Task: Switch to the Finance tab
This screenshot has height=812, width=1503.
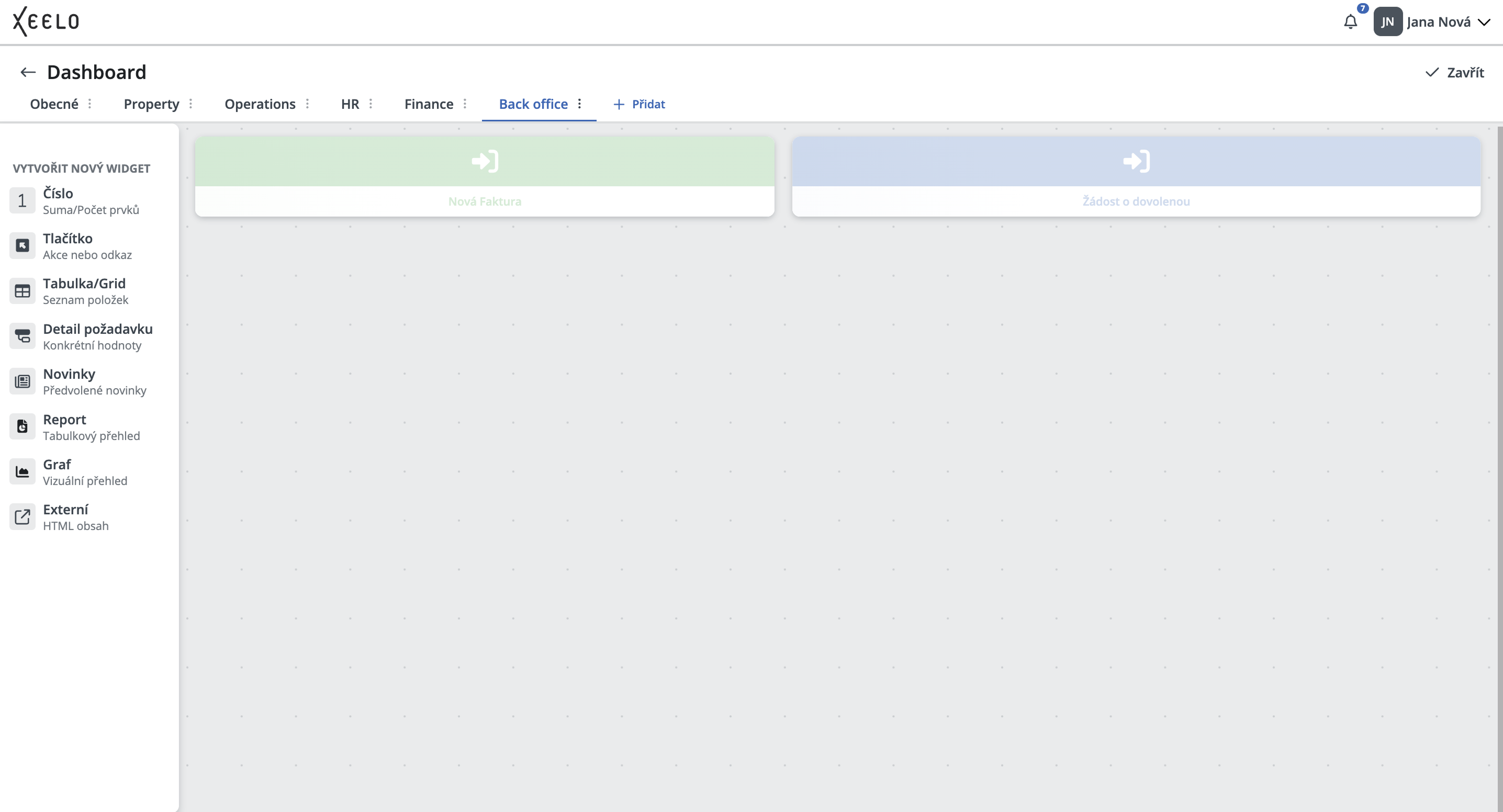Action: (x=429, y=105)
